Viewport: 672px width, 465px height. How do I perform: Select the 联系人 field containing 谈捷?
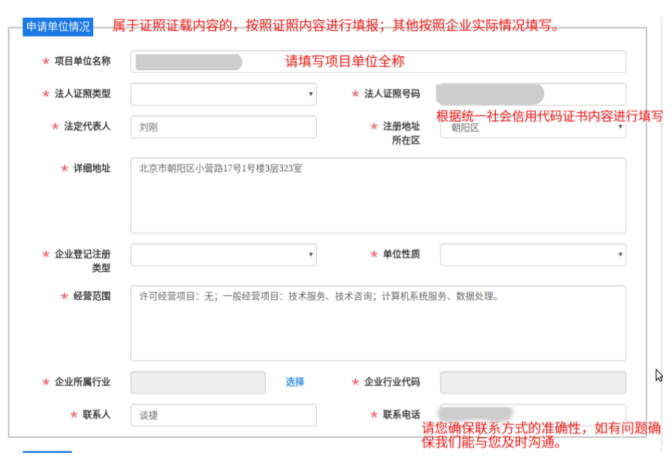[223, 415]
